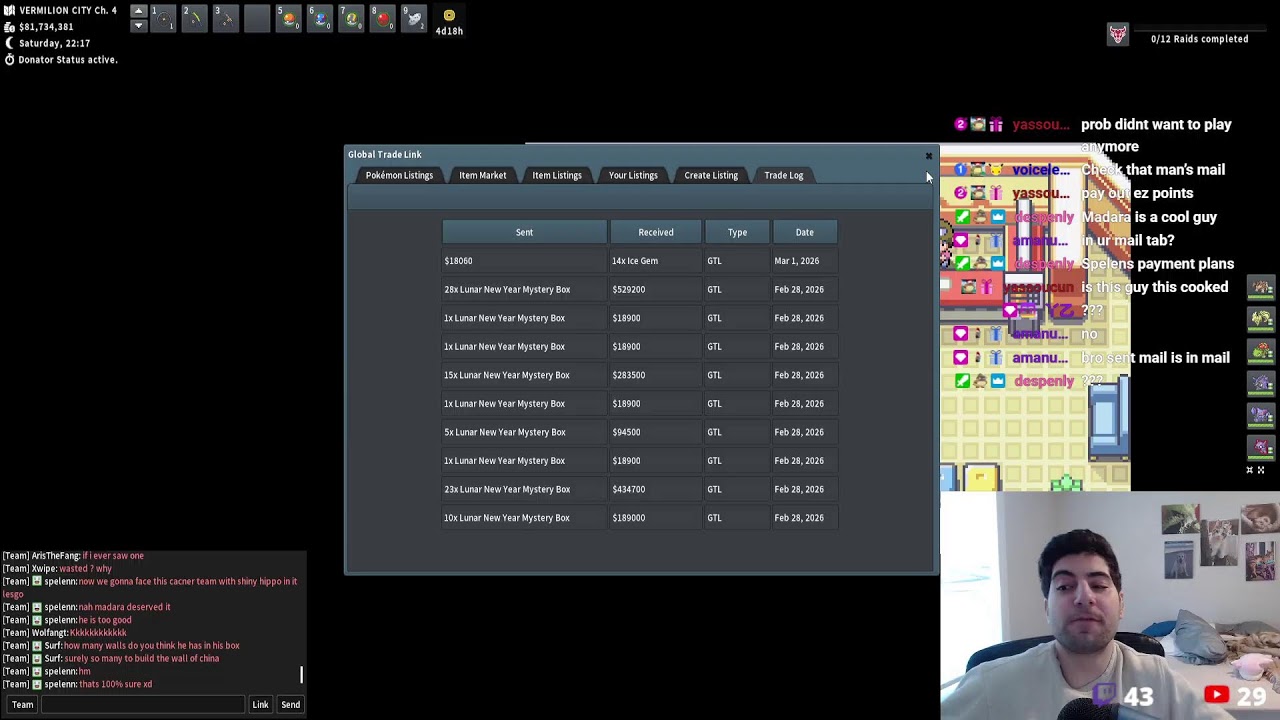Viewport: 1280px width, 720px height.
Task: Select the 5x Lunar New Year Mystery Box row
Action: 640,432
